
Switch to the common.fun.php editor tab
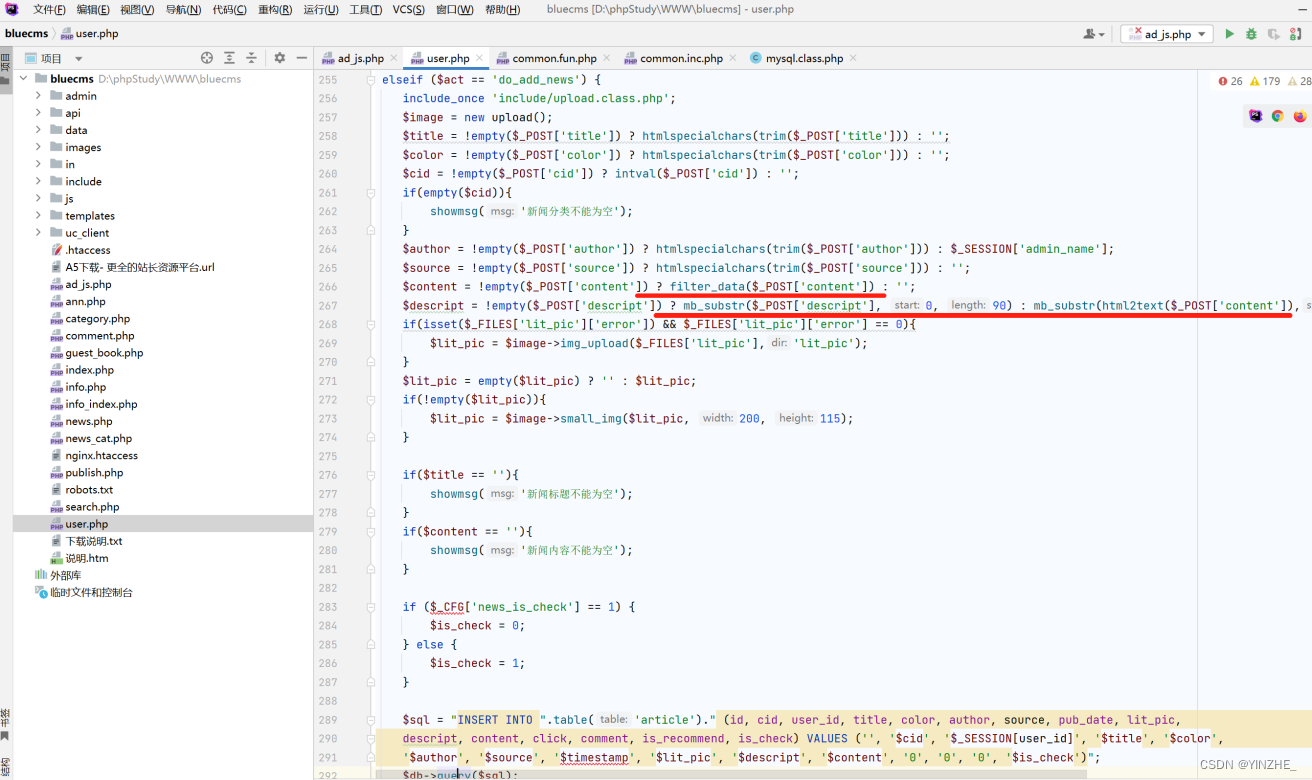pos(554,59)
